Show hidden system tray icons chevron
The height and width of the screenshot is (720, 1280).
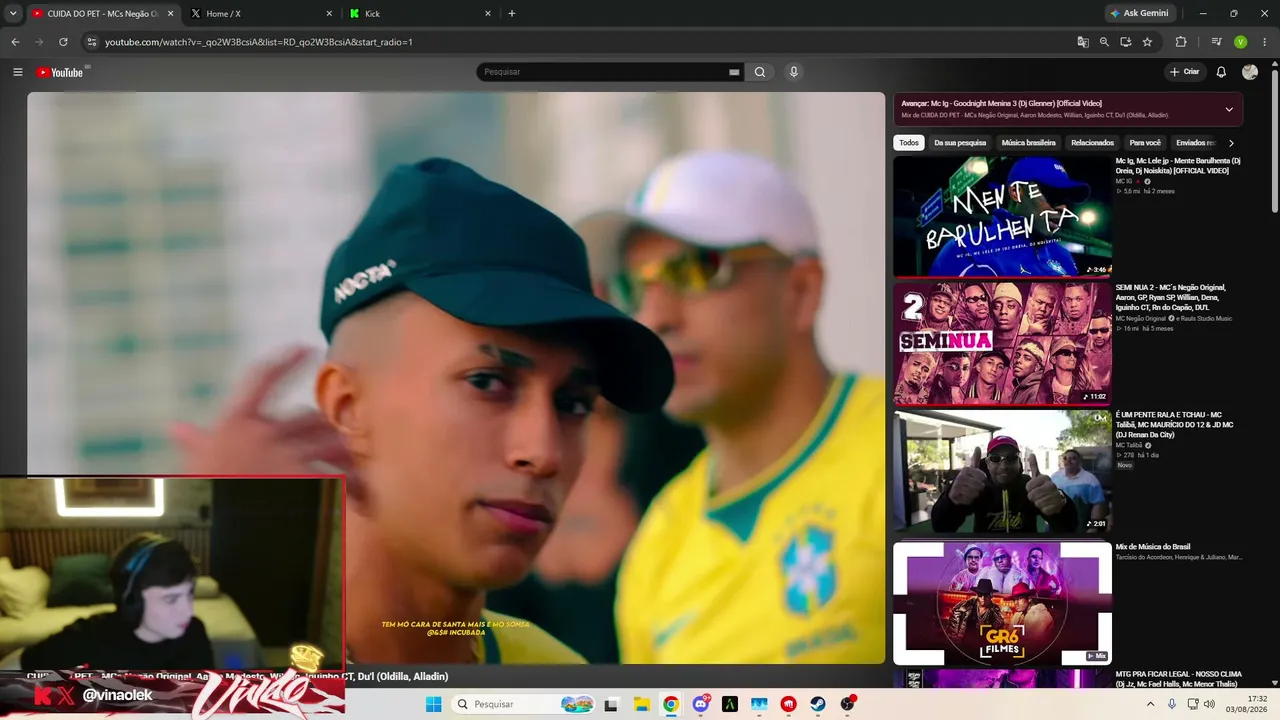[1150, 704]
